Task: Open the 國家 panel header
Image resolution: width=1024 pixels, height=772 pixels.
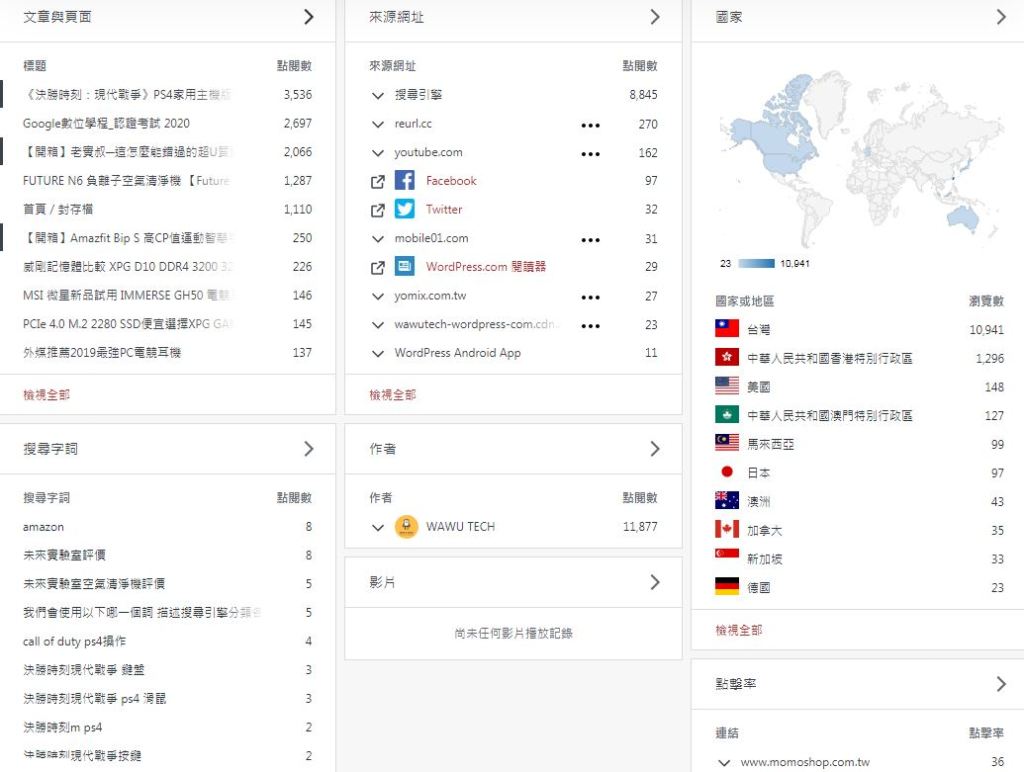Action: (1001, 17)
